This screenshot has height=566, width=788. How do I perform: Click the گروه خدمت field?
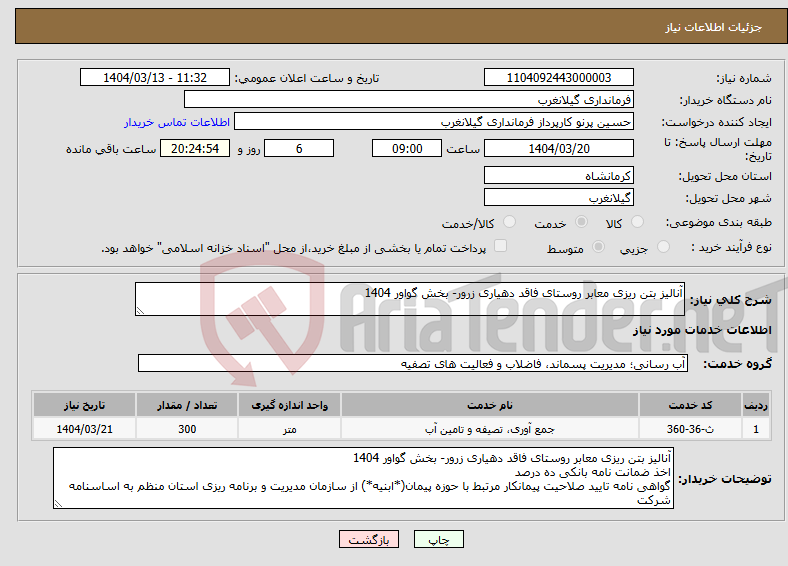(x=413, y=363)
